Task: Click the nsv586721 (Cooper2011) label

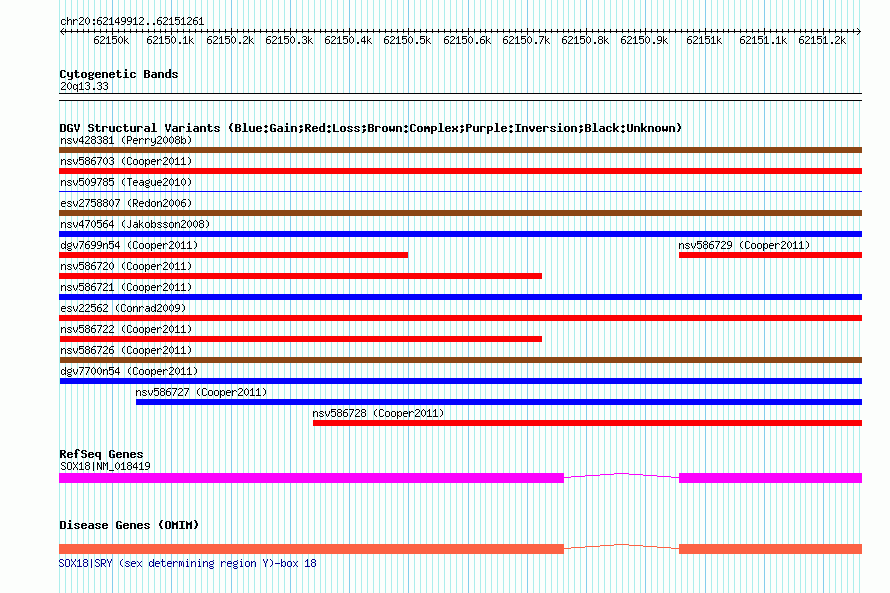Action: (x=126, y=287)
